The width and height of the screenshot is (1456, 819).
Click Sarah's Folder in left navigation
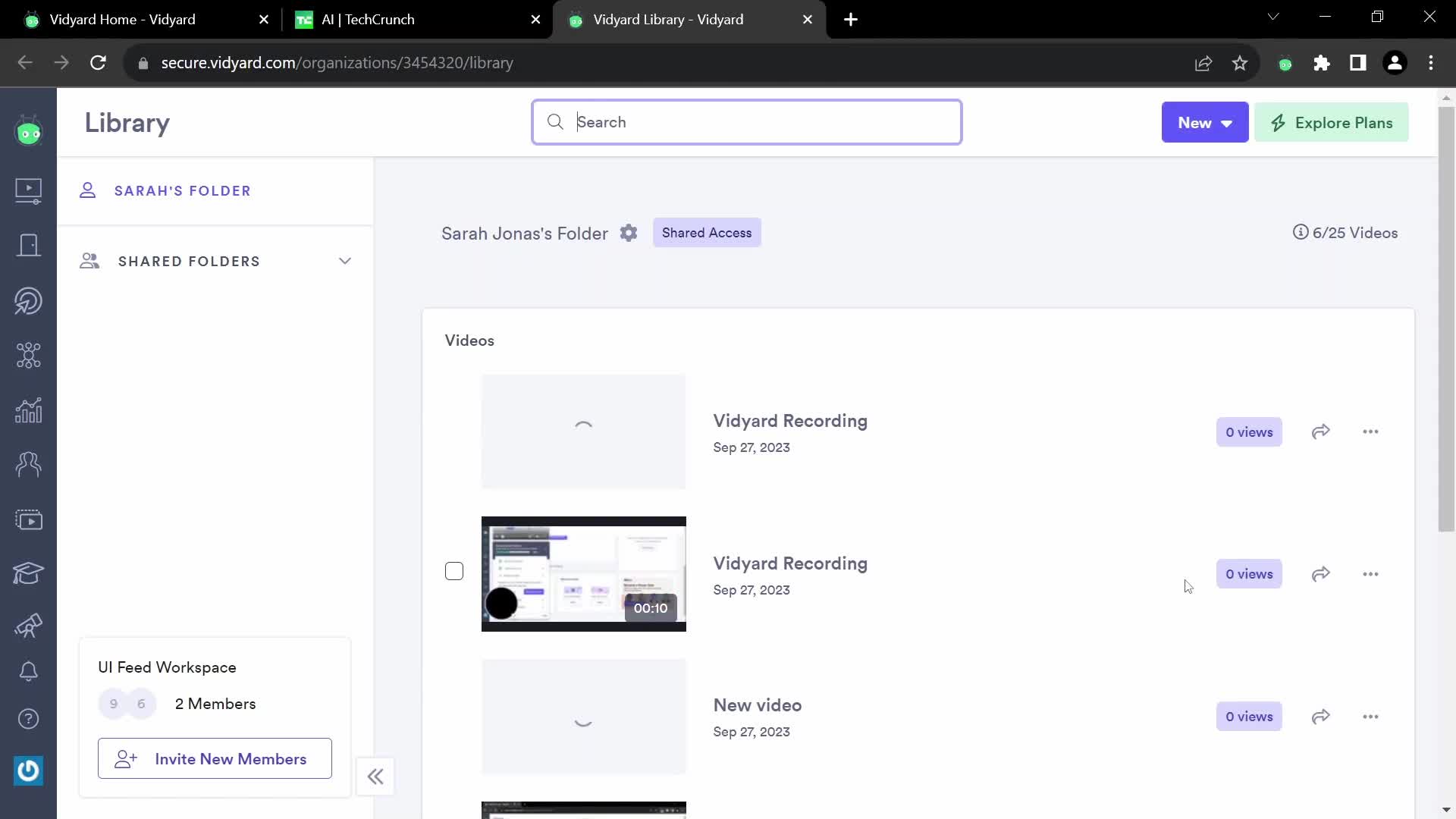[183, 191]
